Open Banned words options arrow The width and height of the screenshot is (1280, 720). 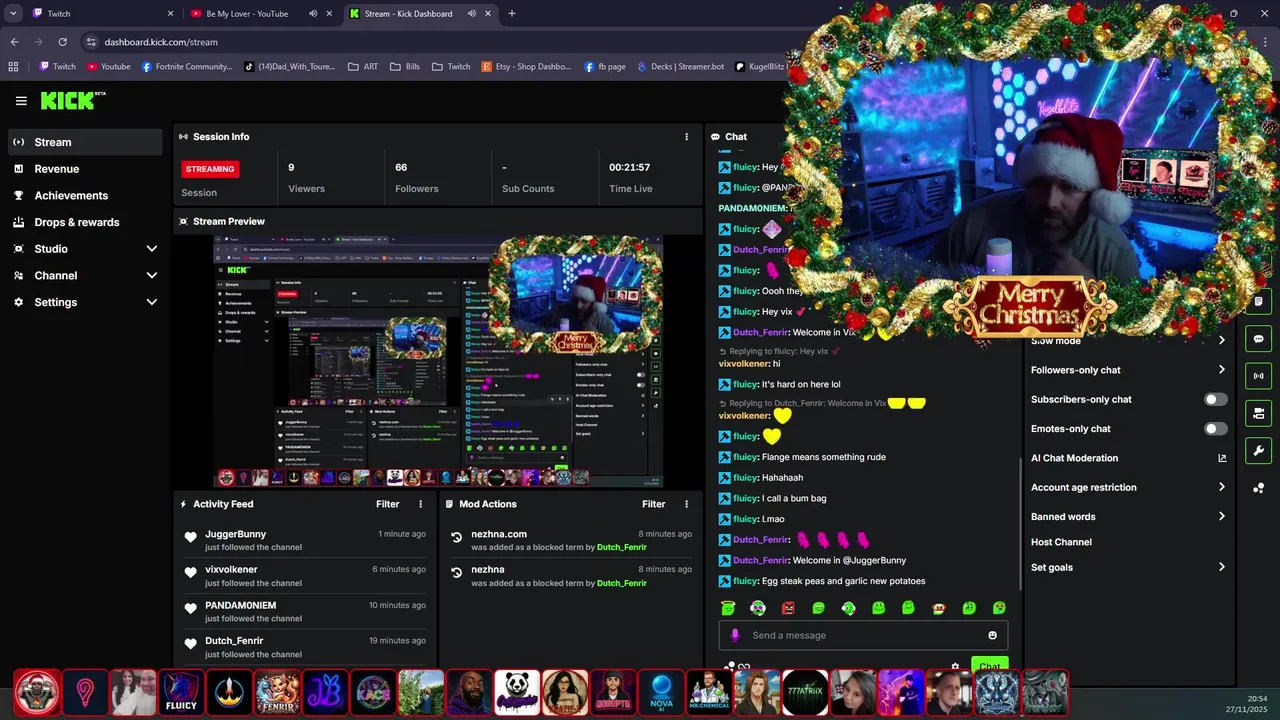pyautogui.click(x=1221, y=517)
